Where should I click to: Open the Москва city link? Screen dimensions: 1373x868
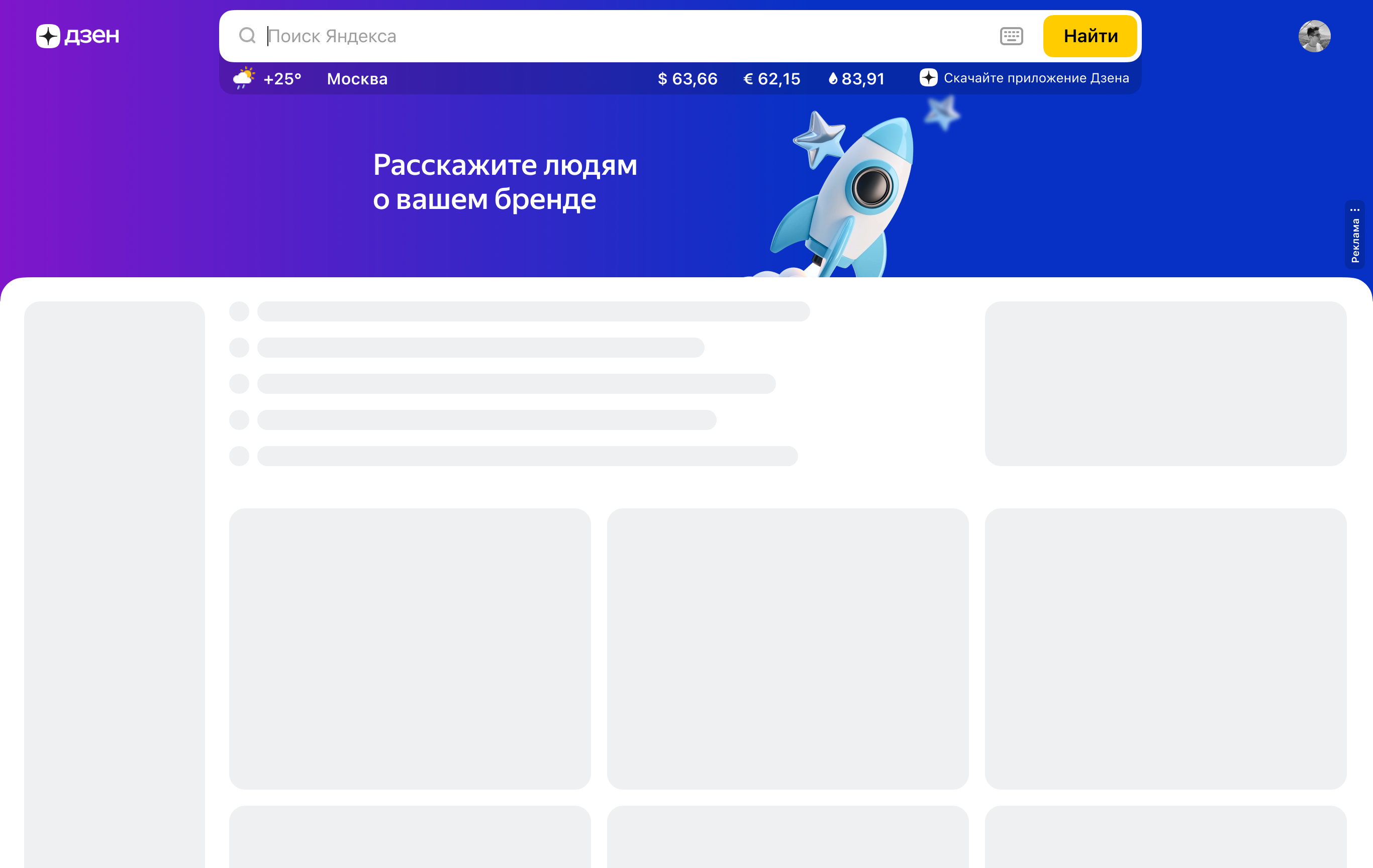(357, 79)
